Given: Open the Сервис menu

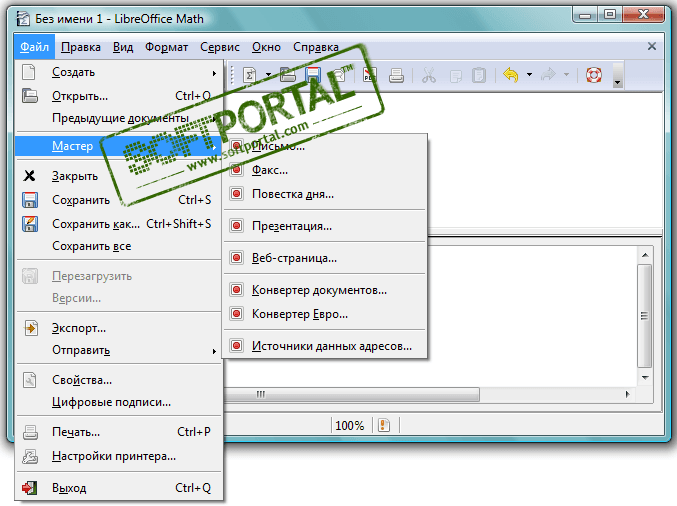Looking at the screenshot, I should coord(220,47).
